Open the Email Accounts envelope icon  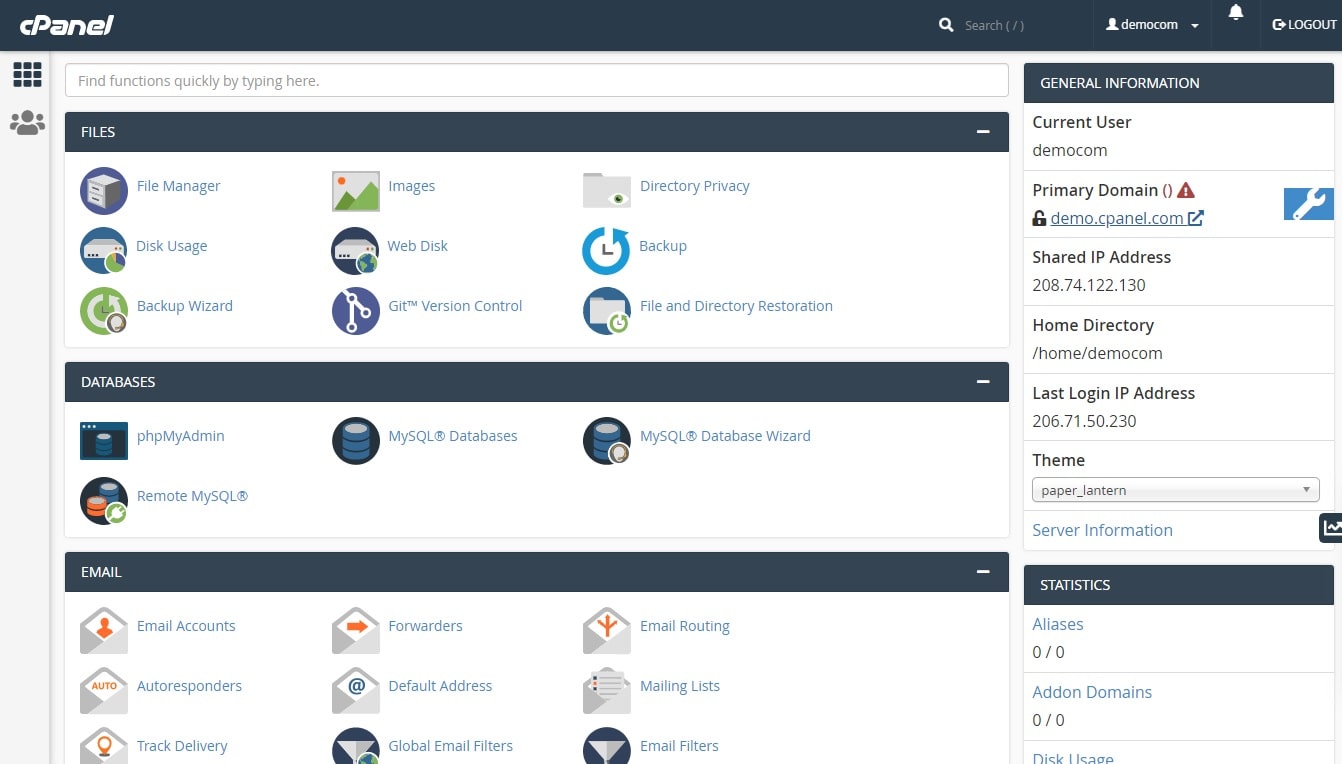(x=104, y=631)
